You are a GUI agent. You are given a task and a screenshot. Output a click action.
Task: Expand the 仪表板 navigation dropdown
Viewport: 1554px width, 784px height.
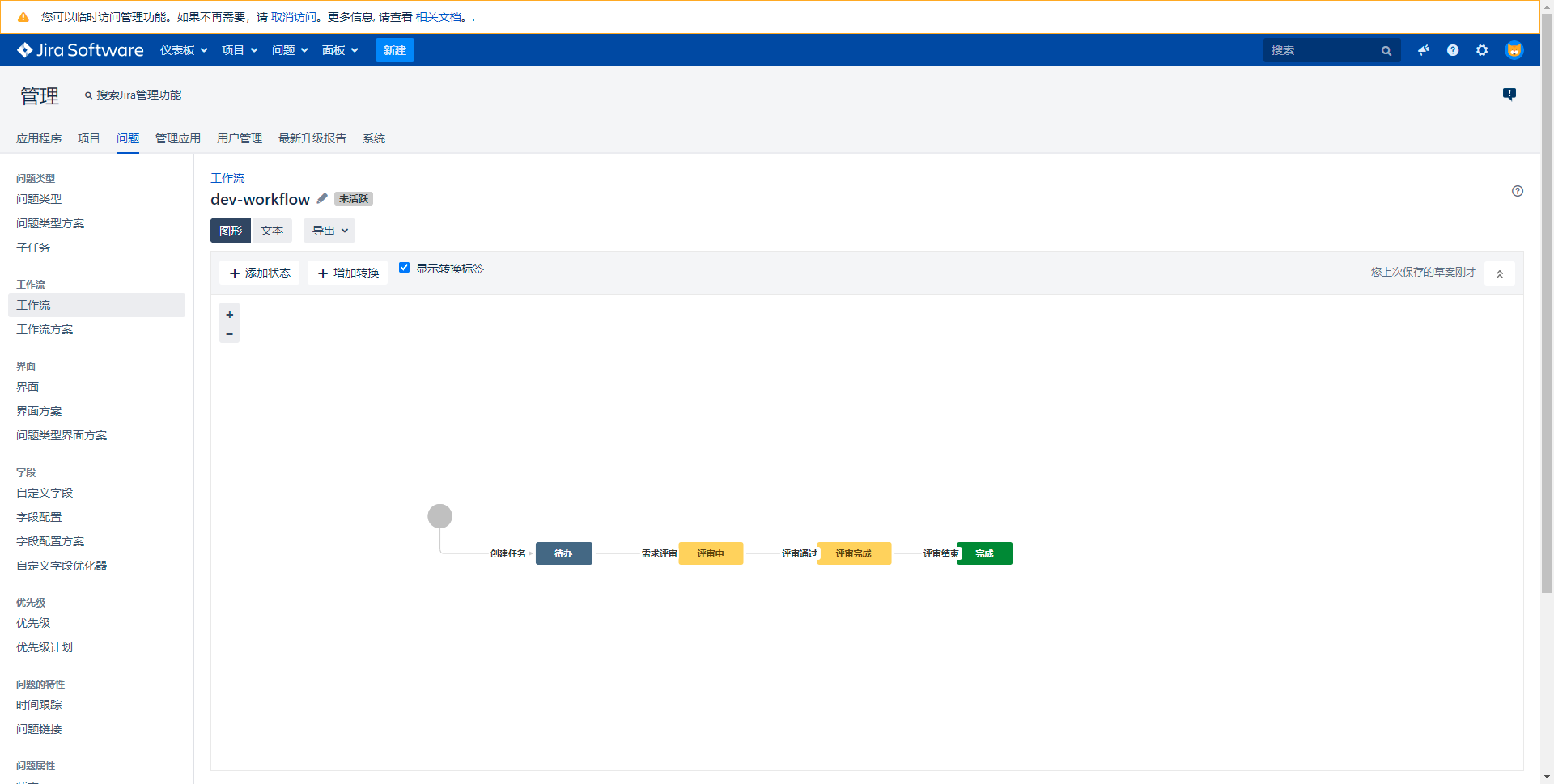tap(183, 50)
